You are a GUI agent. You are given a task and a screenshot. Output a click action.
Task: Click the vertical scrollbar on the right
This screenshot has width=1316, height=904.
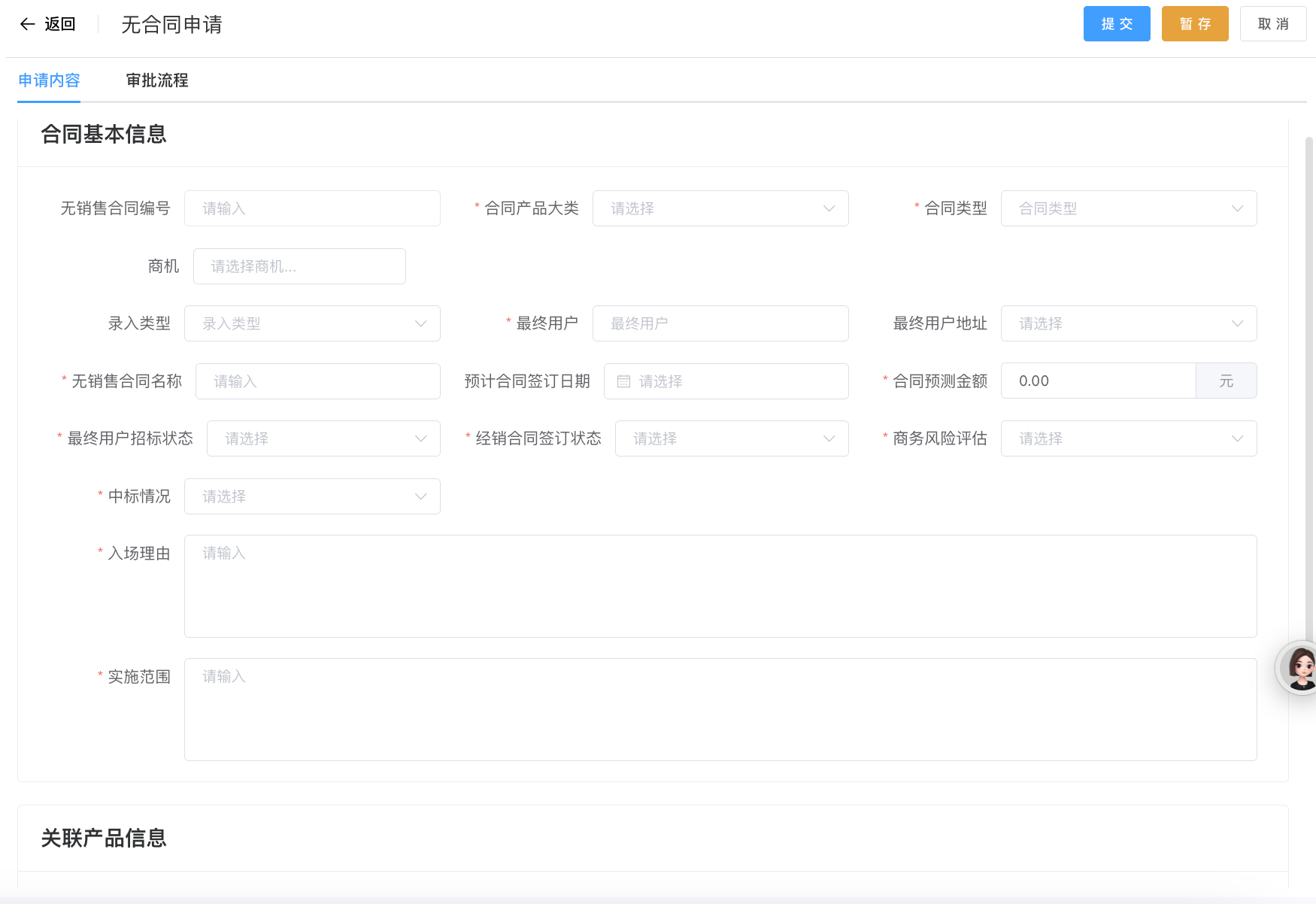point(1308,376)
